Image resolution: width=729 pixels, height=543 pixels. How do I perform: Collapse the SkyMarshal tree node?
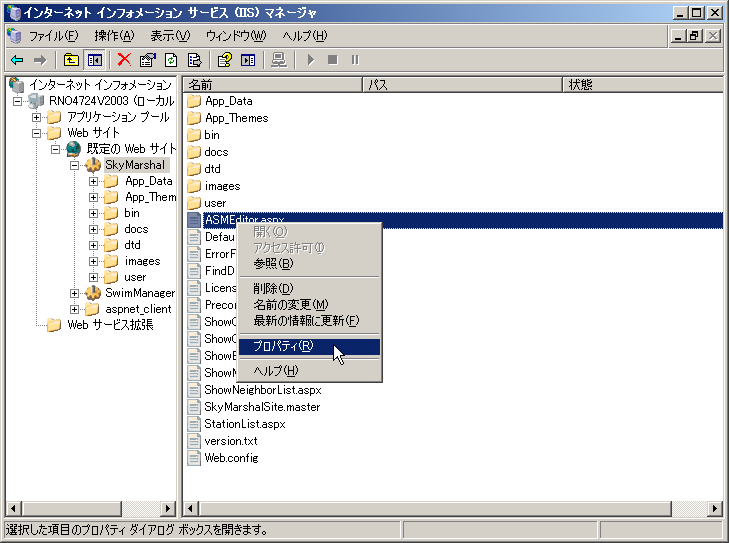74,165
